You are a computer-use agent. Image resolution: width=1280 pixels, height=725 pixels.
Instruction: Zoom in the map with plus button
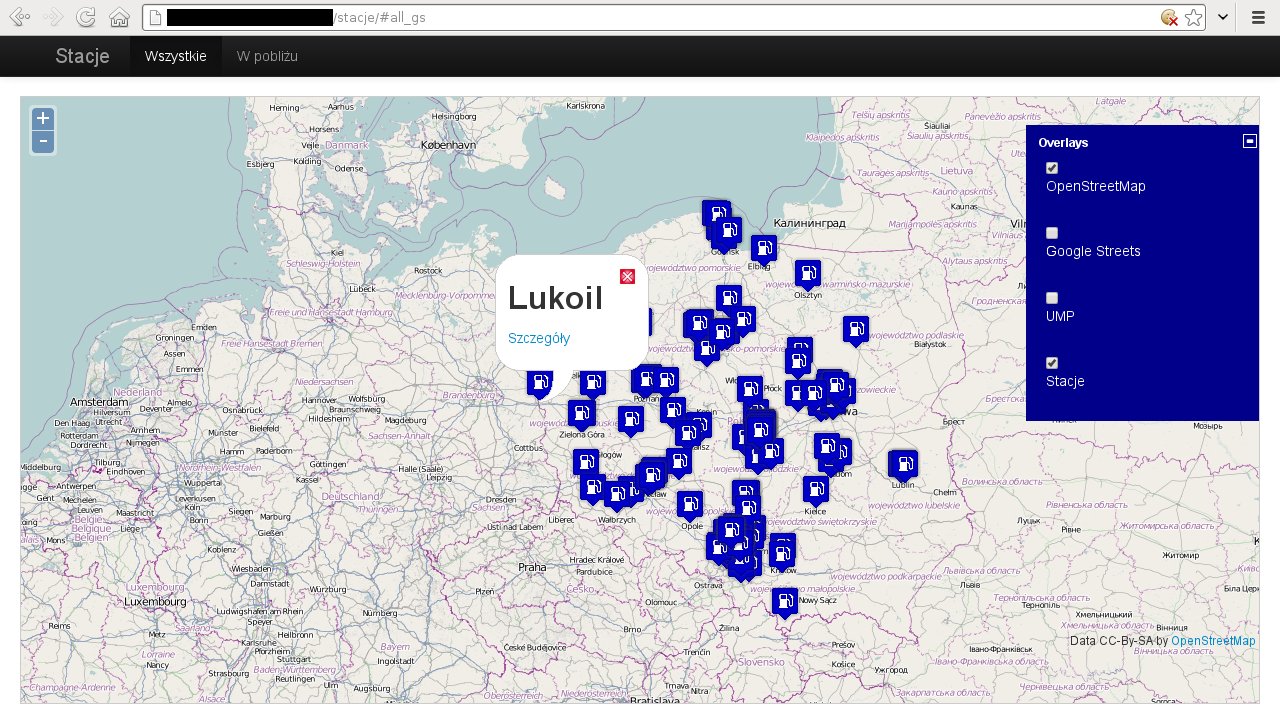tap(43, 118)
